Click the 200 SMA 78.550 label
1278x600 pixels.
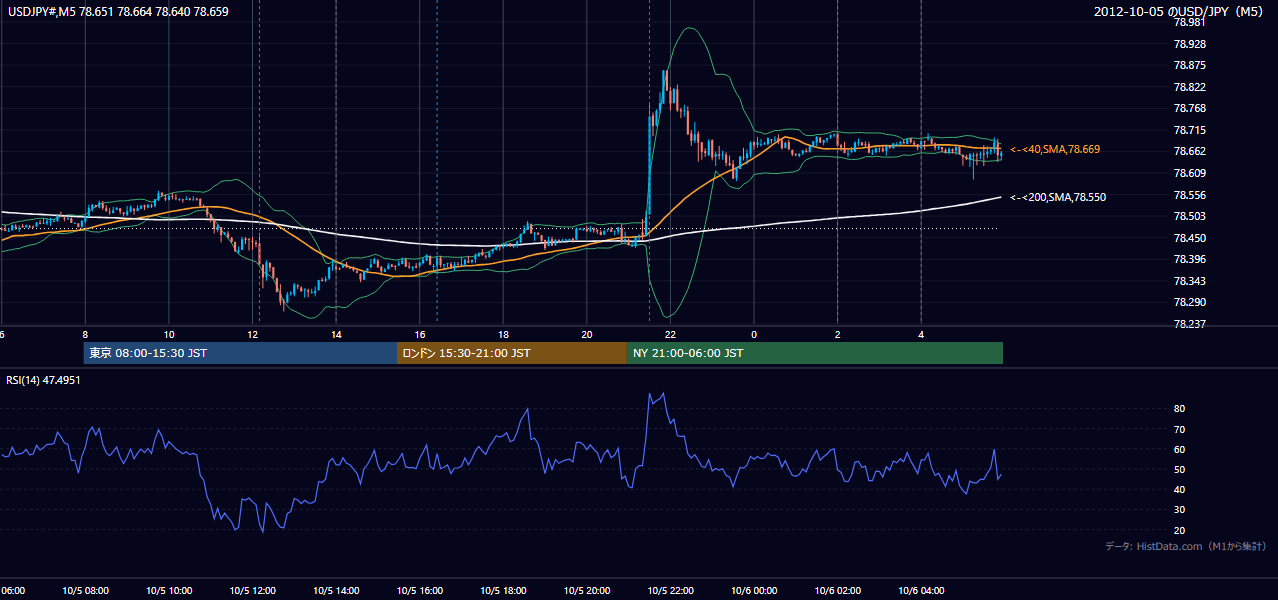[1058, 197]
